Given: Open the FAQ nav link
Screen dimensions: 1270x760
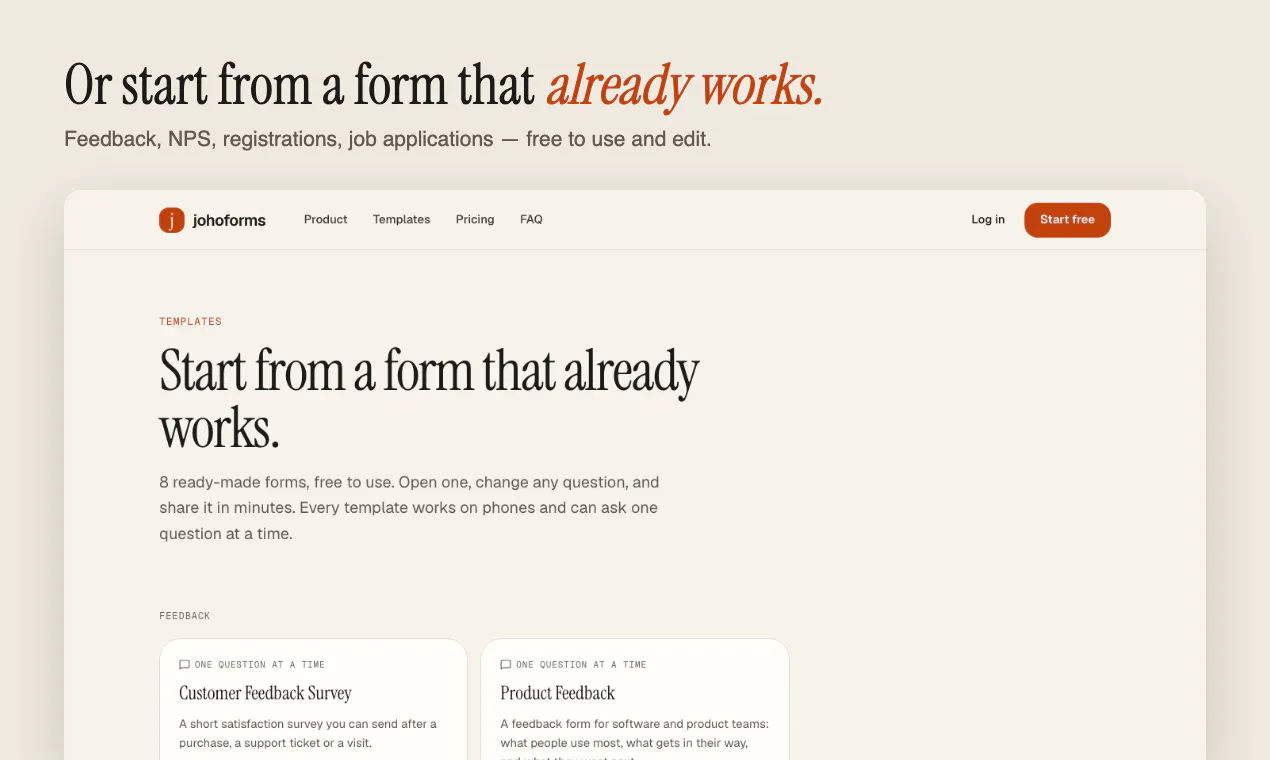Looking at the screenshot, I should pos(531,219).
